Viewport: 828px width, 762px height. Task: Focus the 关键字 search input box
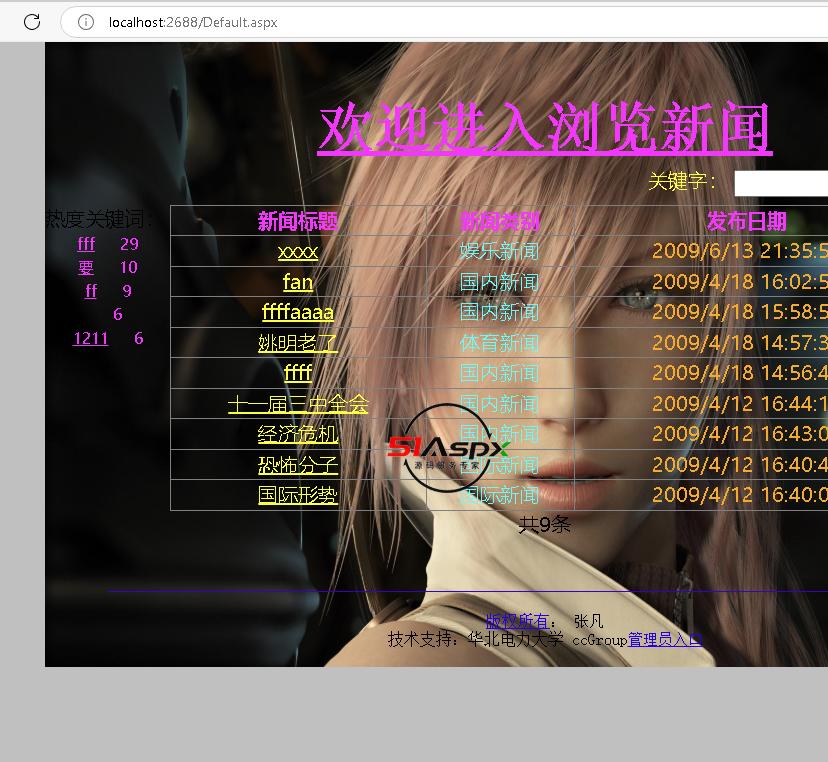781,183
